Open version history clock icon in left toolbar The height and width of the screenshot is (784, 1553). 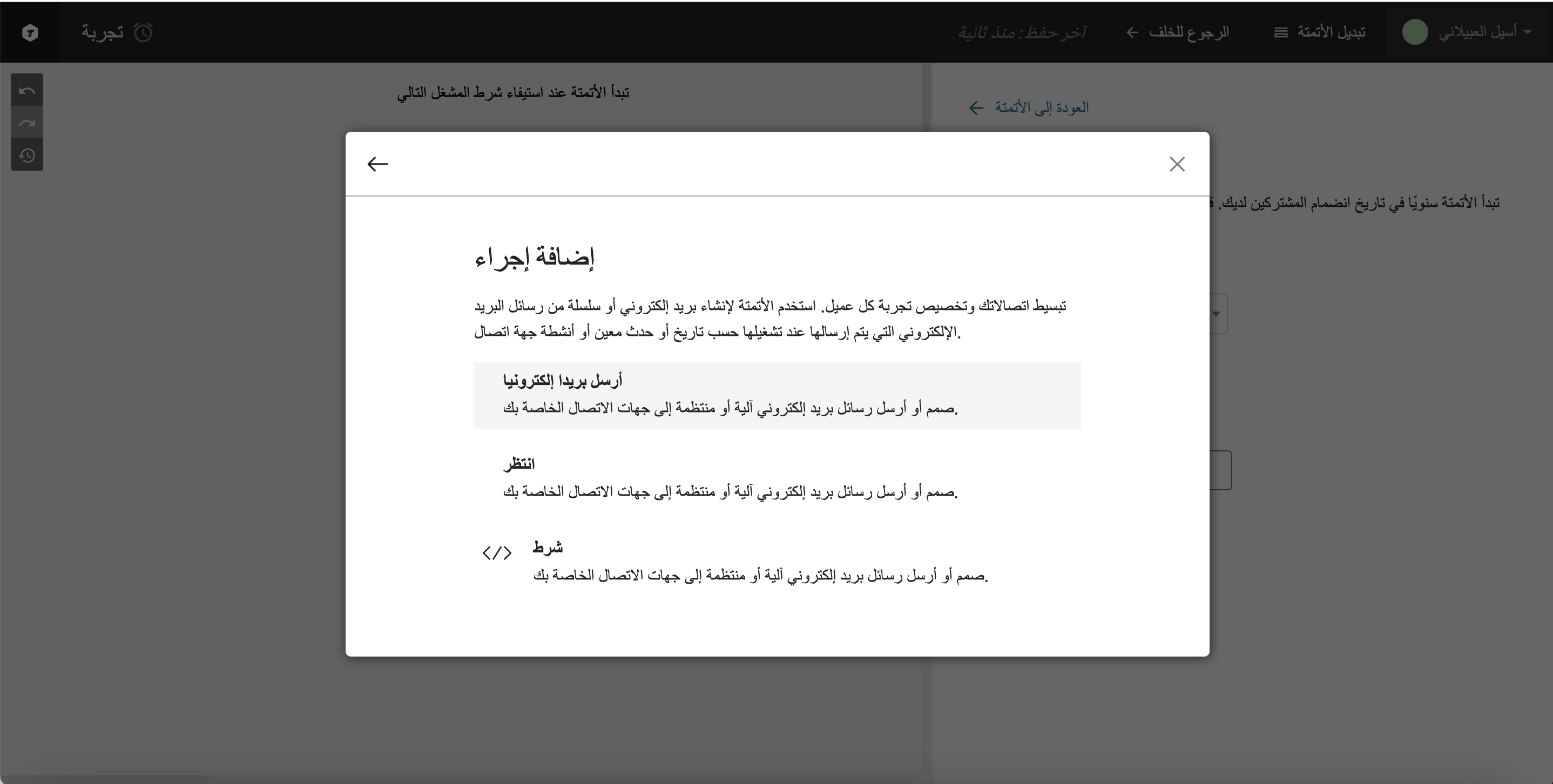(x=26, y=156)
